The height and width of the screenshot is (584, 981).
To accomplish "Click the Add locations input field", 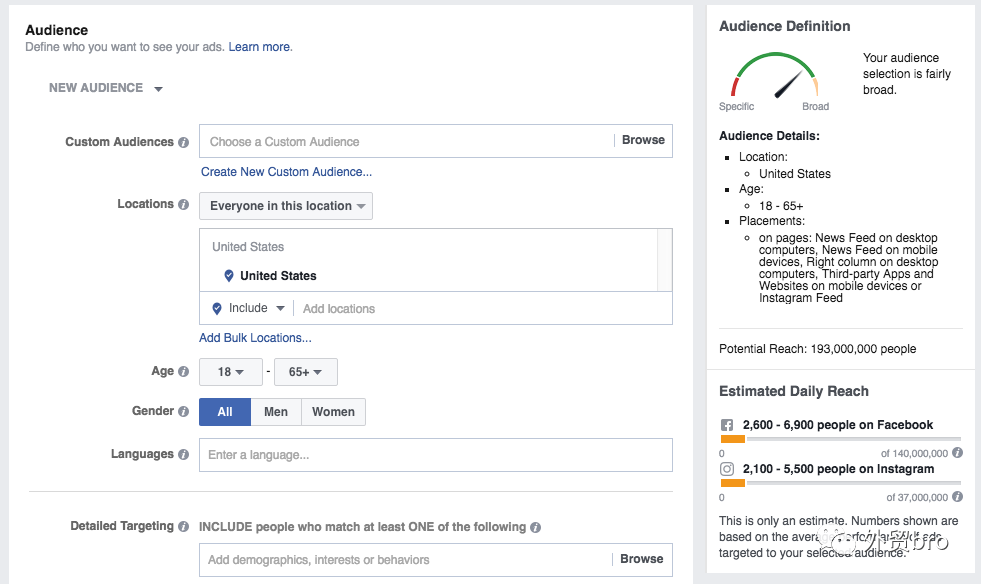I will point(483,309).
